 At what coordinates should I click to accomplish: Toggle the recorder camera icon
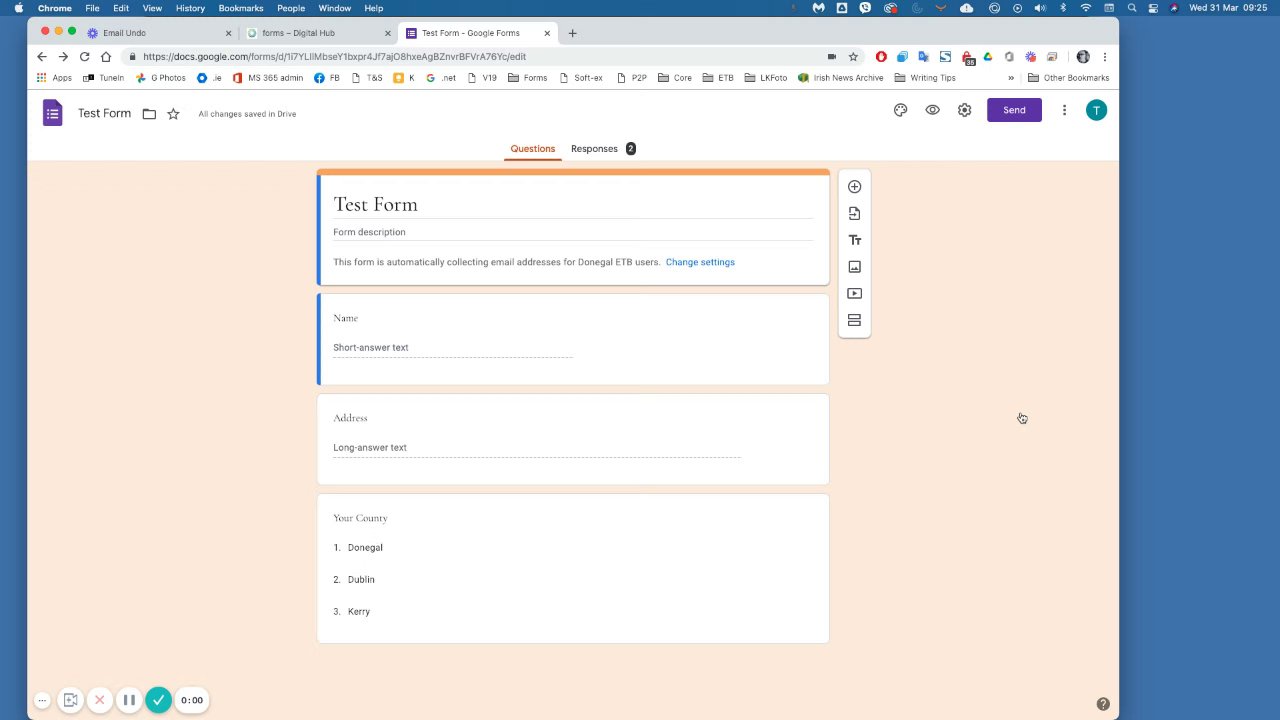70,700
